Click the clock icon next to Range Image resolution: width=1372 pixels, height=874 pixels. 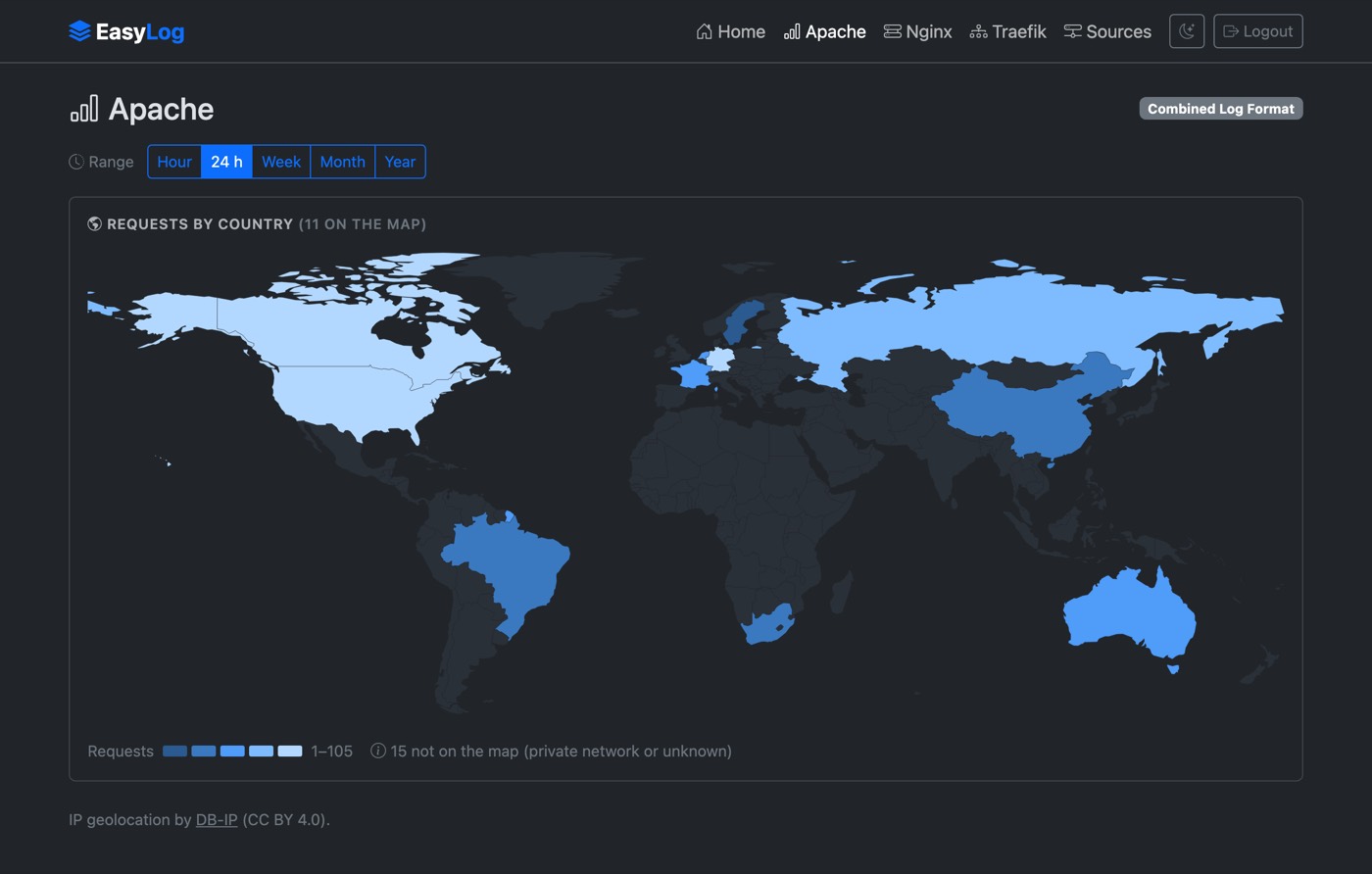coord(76,162)
